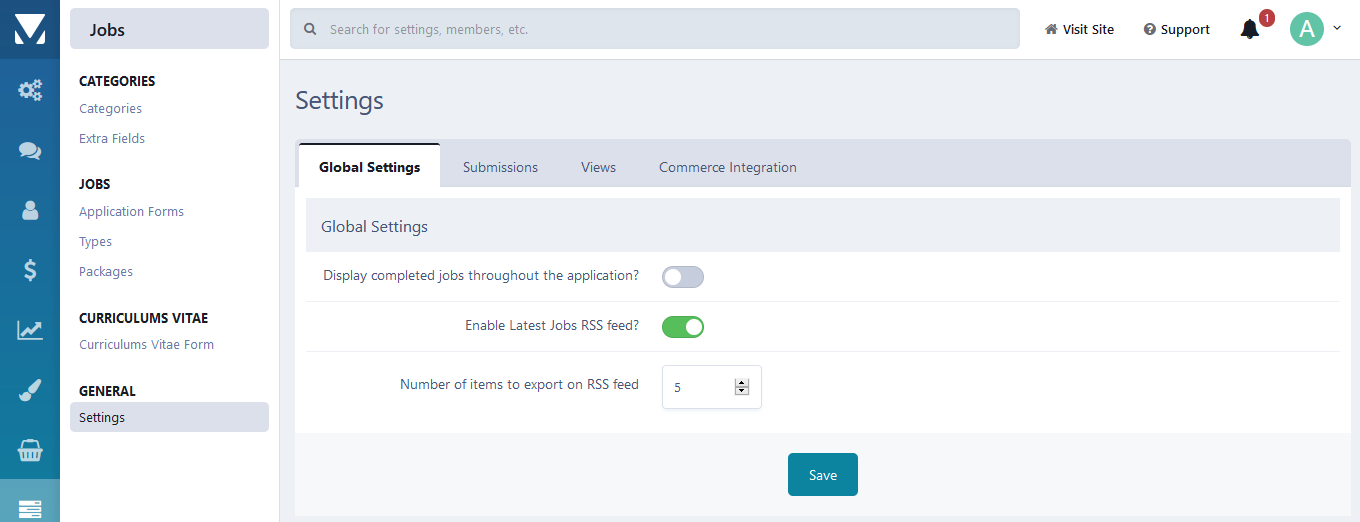
Task: Click the logo icon at top left
Action: point(30,29)
